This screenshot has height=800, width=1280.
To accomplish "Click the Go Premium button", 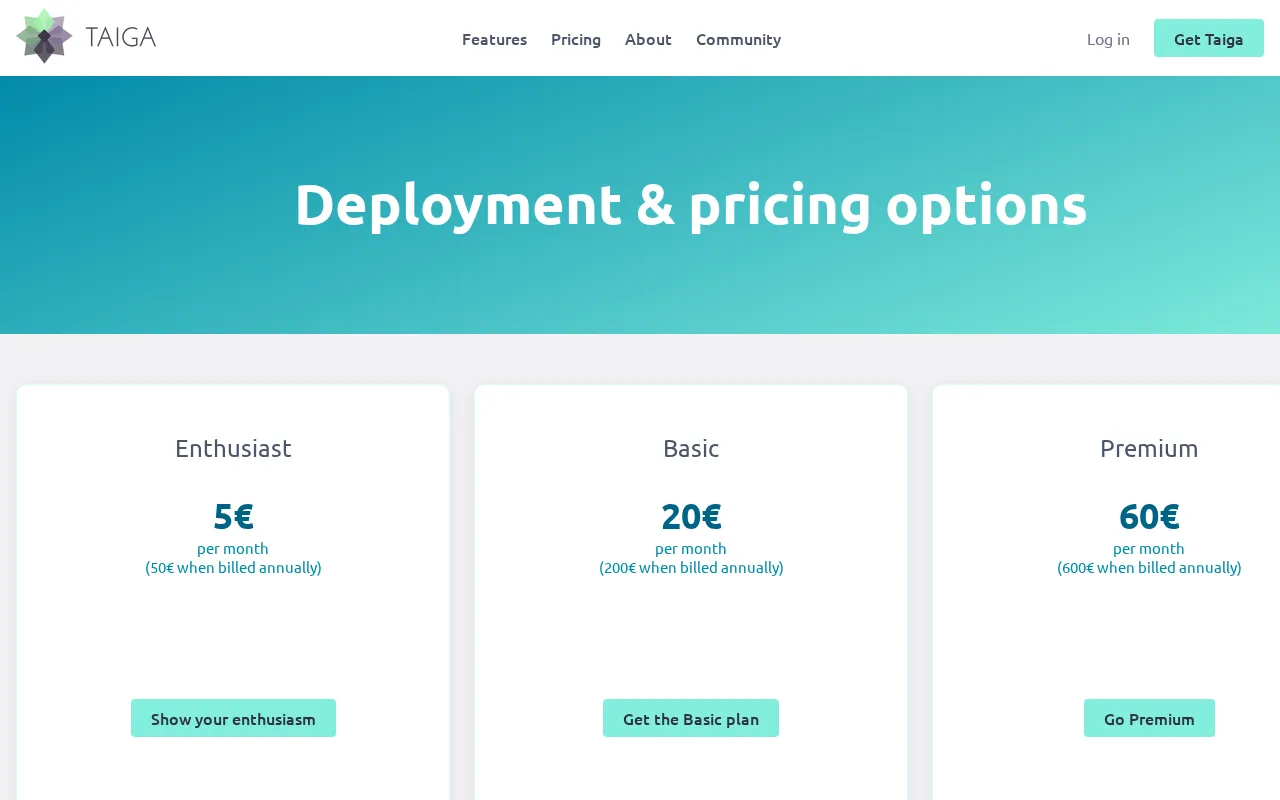I will coord(1149,718).
